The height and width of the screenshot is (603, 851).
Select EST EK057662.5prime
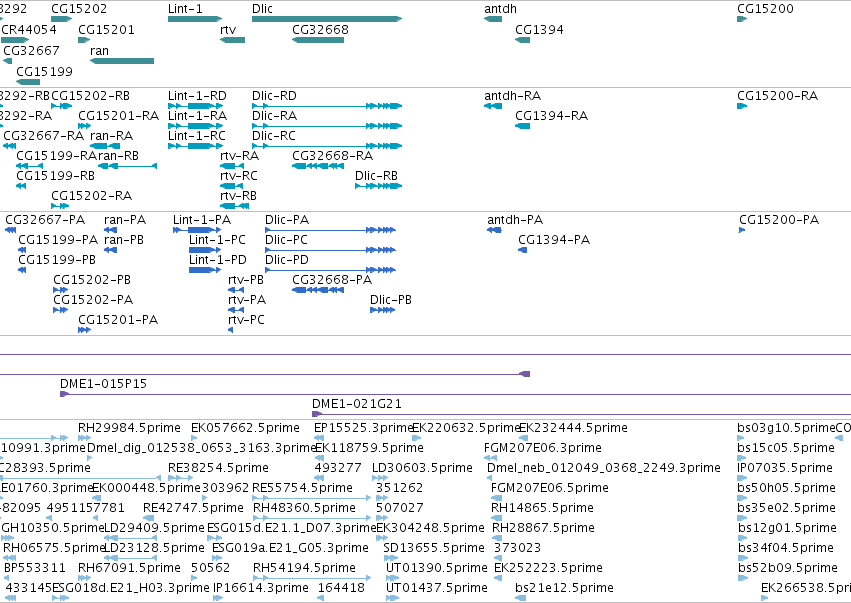coord(245,428)
